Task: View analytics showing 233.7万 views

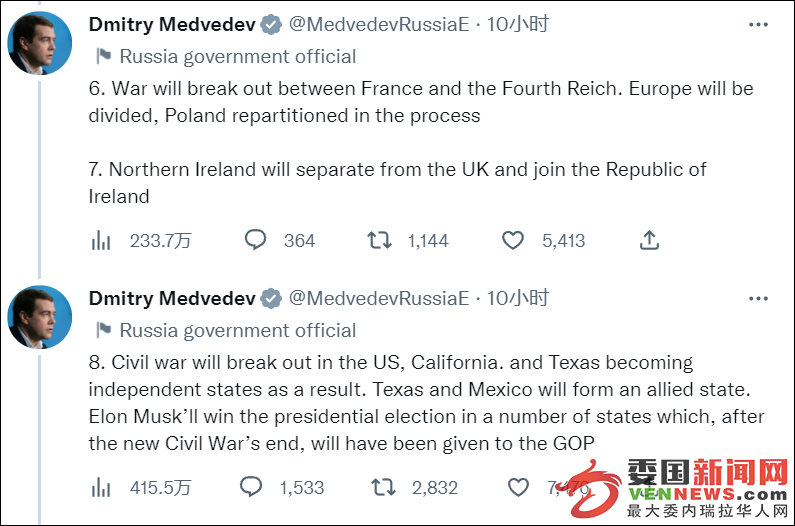Action: 141,240
